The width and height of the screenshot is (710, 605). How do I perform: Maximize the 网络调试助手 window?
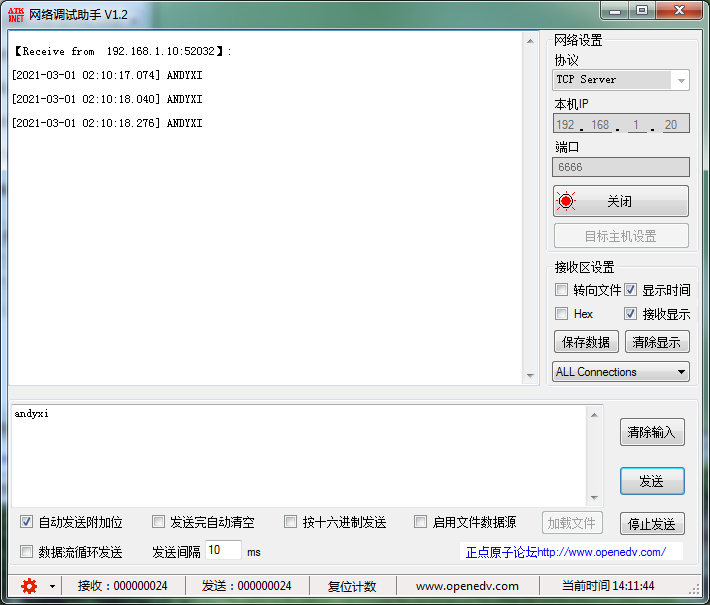(642, 10)
